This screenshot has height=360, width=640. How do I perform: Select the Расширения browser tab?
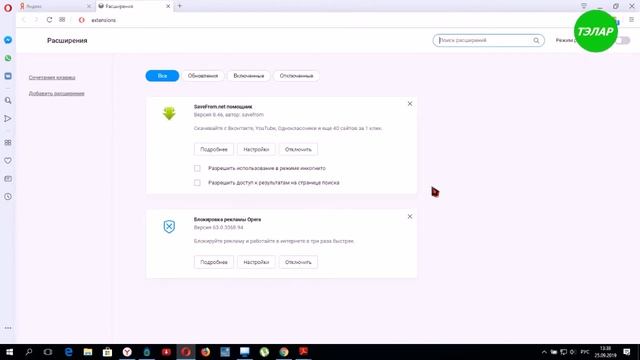134,6
